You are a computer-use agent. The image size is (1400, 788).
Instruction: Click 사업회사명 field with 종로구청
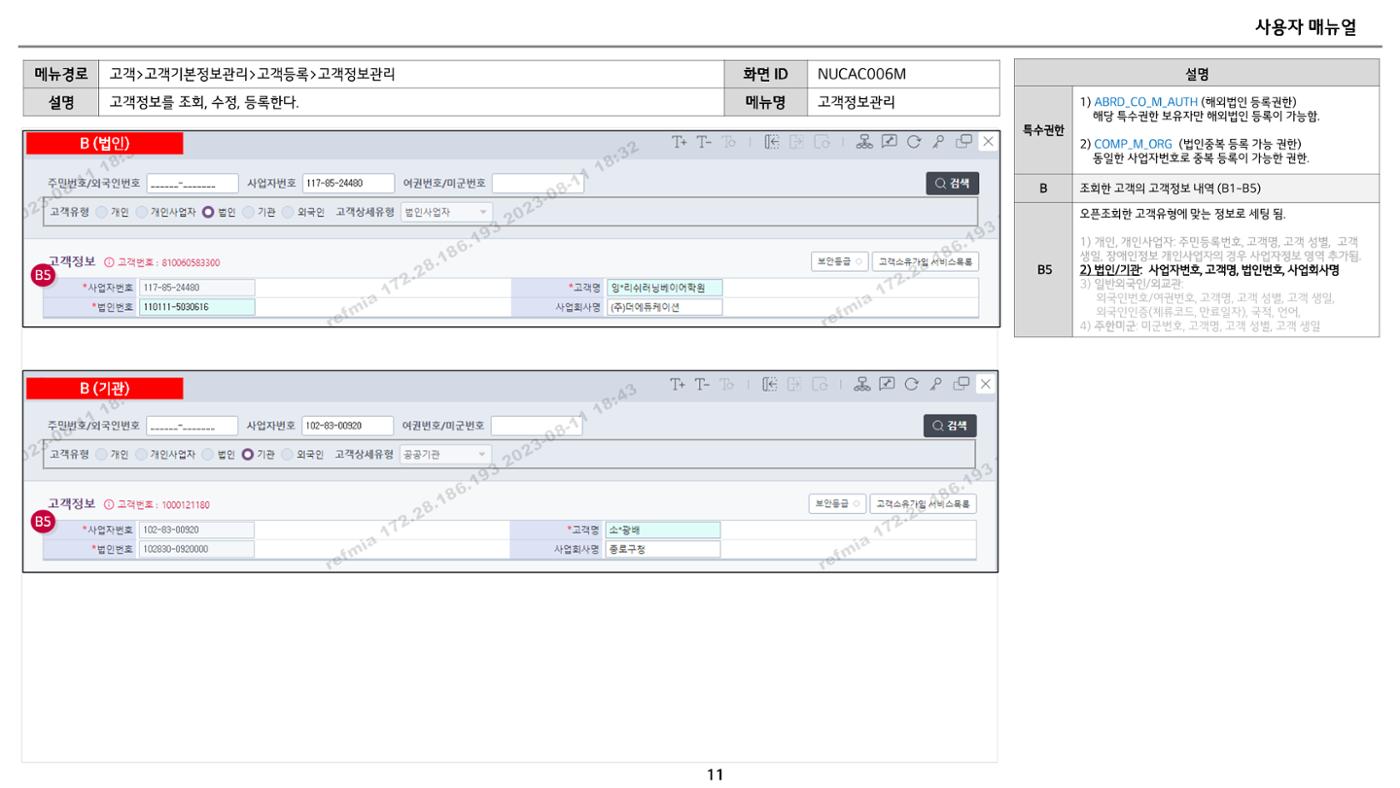tap(662, 549)
